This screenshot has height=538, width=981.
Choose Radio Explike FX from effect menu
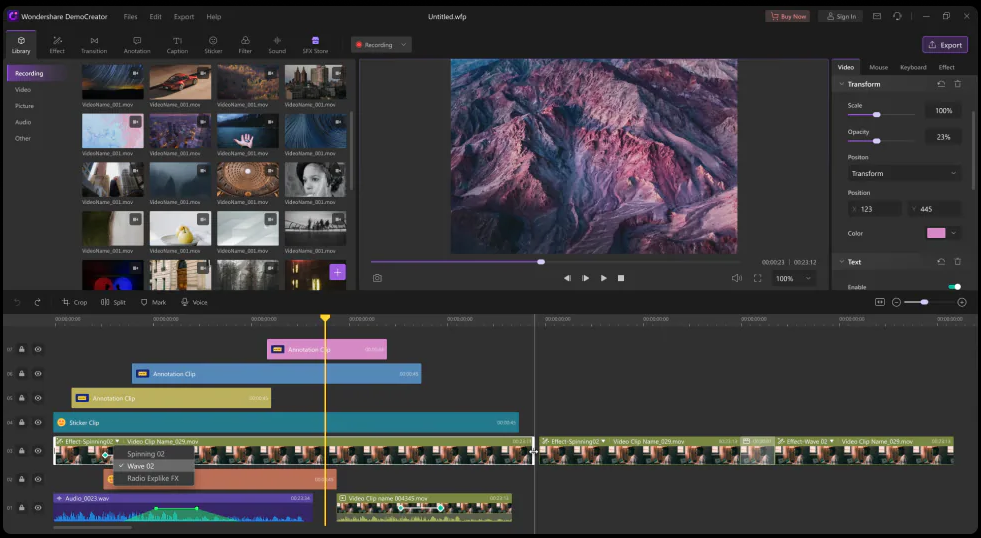pyautogui.click(x=153, y=478)
